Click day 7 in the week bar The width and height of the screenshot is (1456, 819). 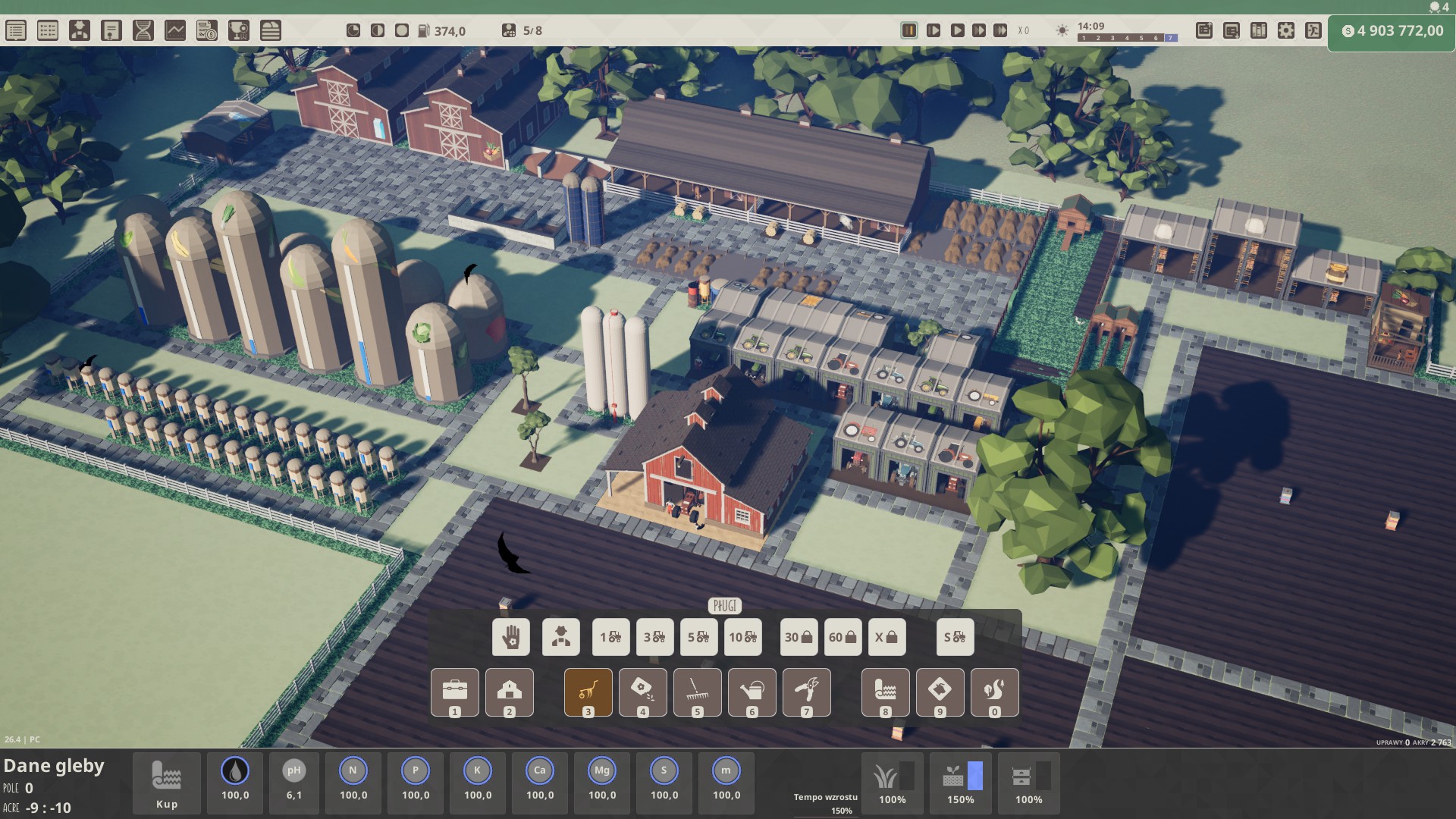[x=1170, y=38]
